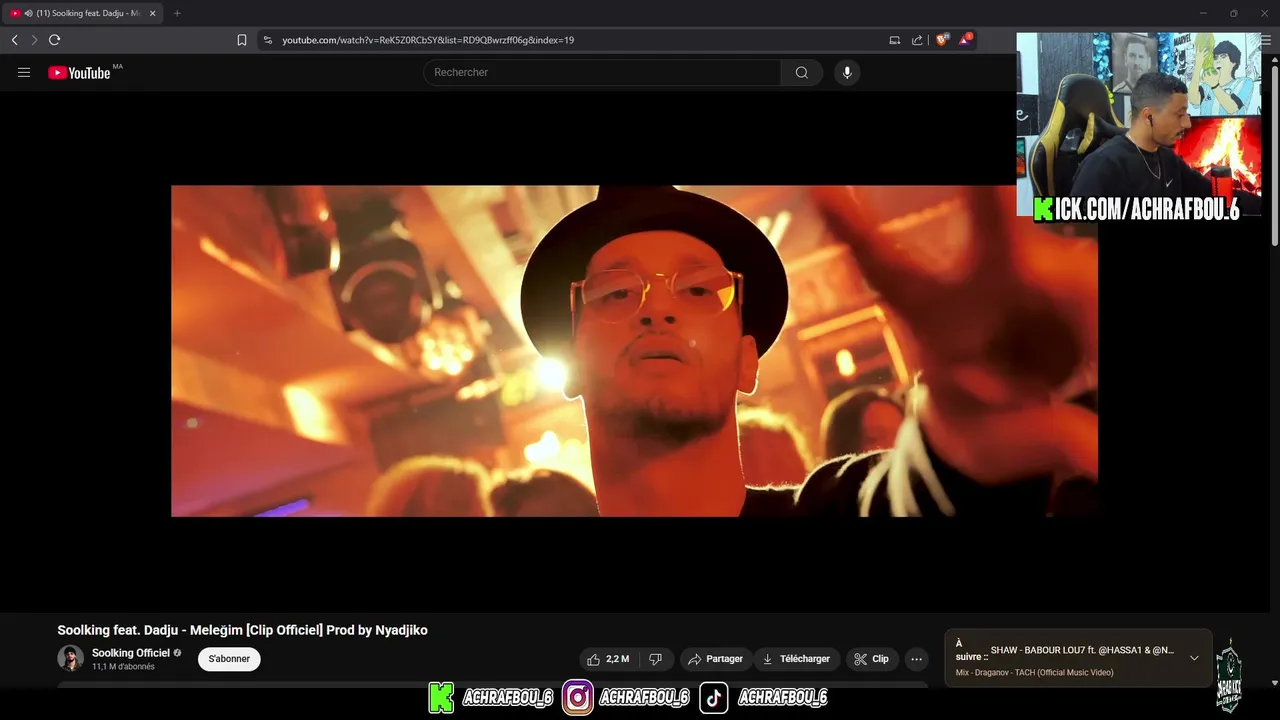Click the youtube.com address bar URL
The height and width of the screenshot is (720, 1280).
pos(428,40)
